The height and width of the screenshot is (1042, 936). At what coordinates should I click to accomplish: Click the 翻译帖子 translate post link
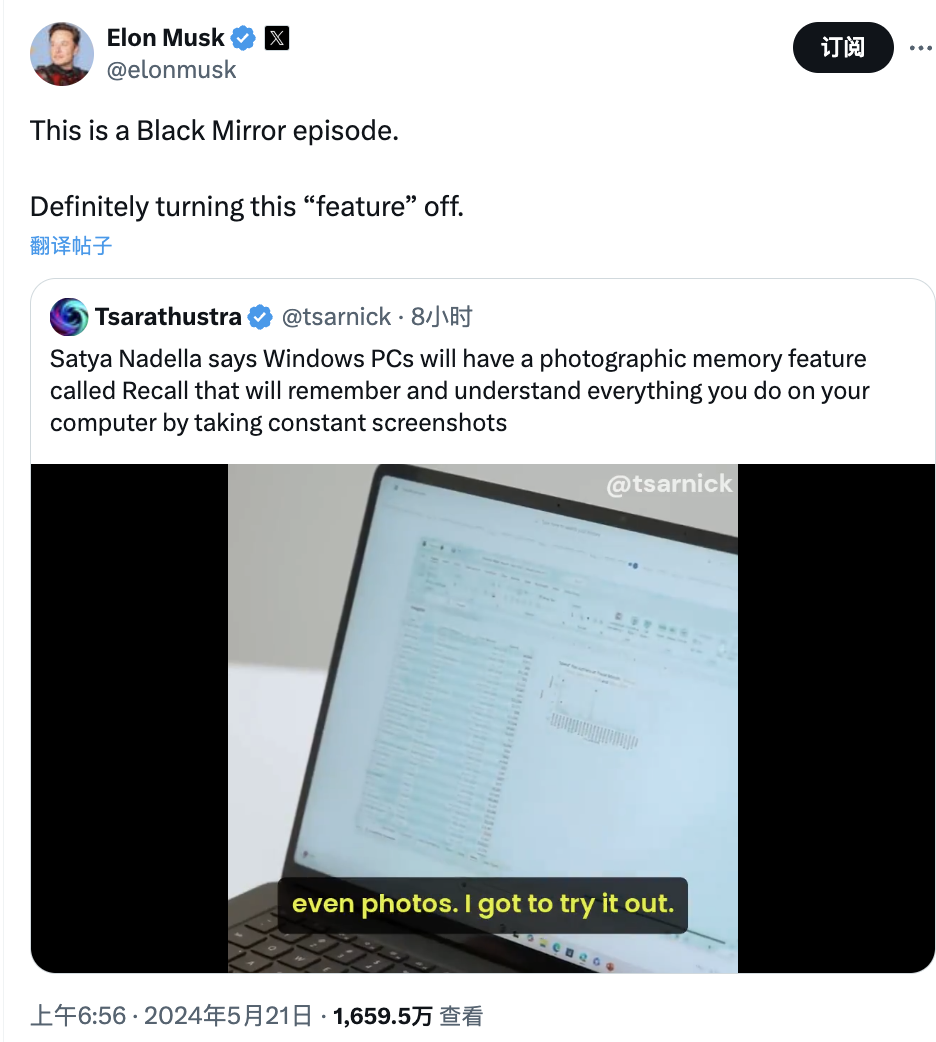[70, 246]
